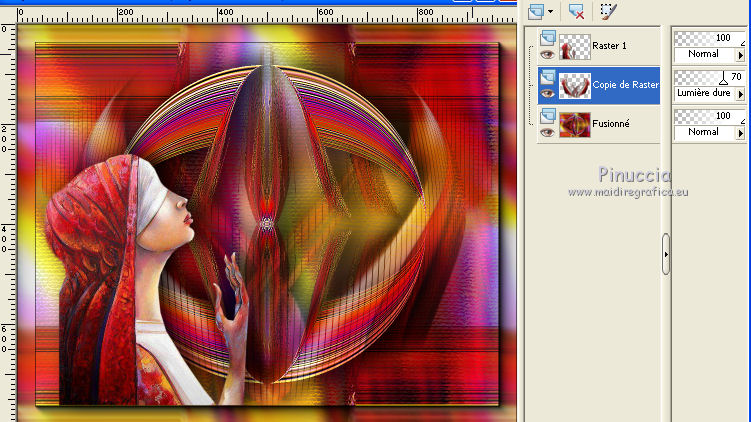Click the Fusionné opacity slider at 100
Screen dimensions: 751x422
click(710, 116)
